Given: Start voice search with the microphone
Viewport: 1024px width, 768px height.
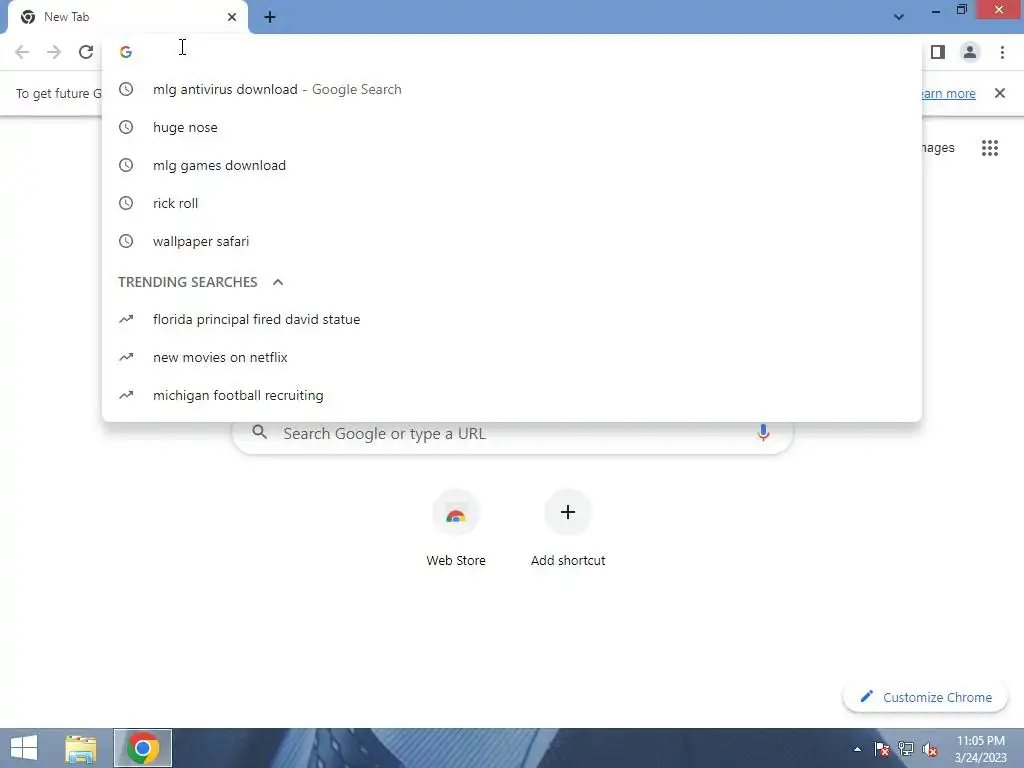Looking at the screenshot, I should (763, 432).
